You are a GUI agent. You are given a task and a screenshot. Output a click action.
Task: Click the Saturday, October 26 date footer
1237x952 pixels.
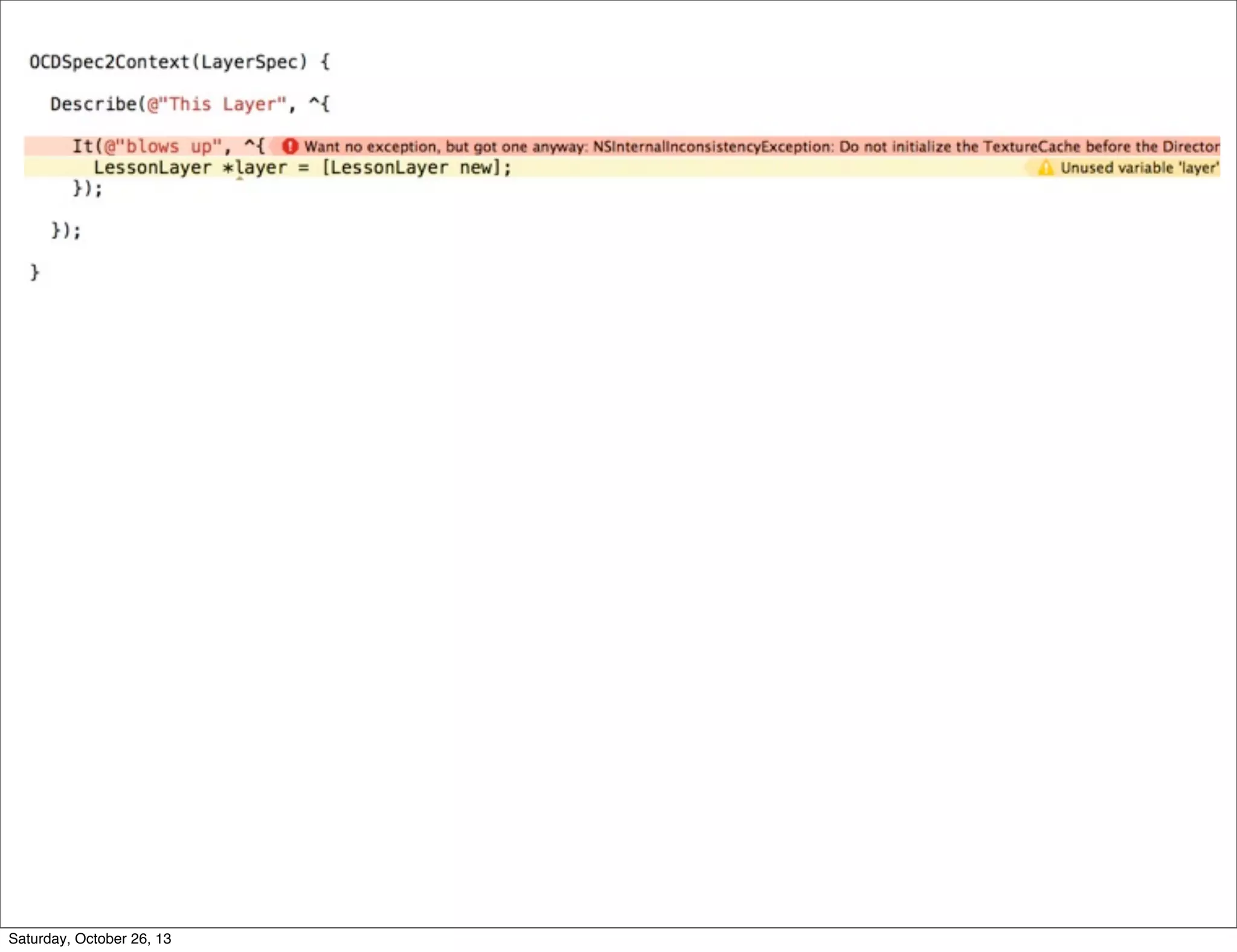pos(89,938)
